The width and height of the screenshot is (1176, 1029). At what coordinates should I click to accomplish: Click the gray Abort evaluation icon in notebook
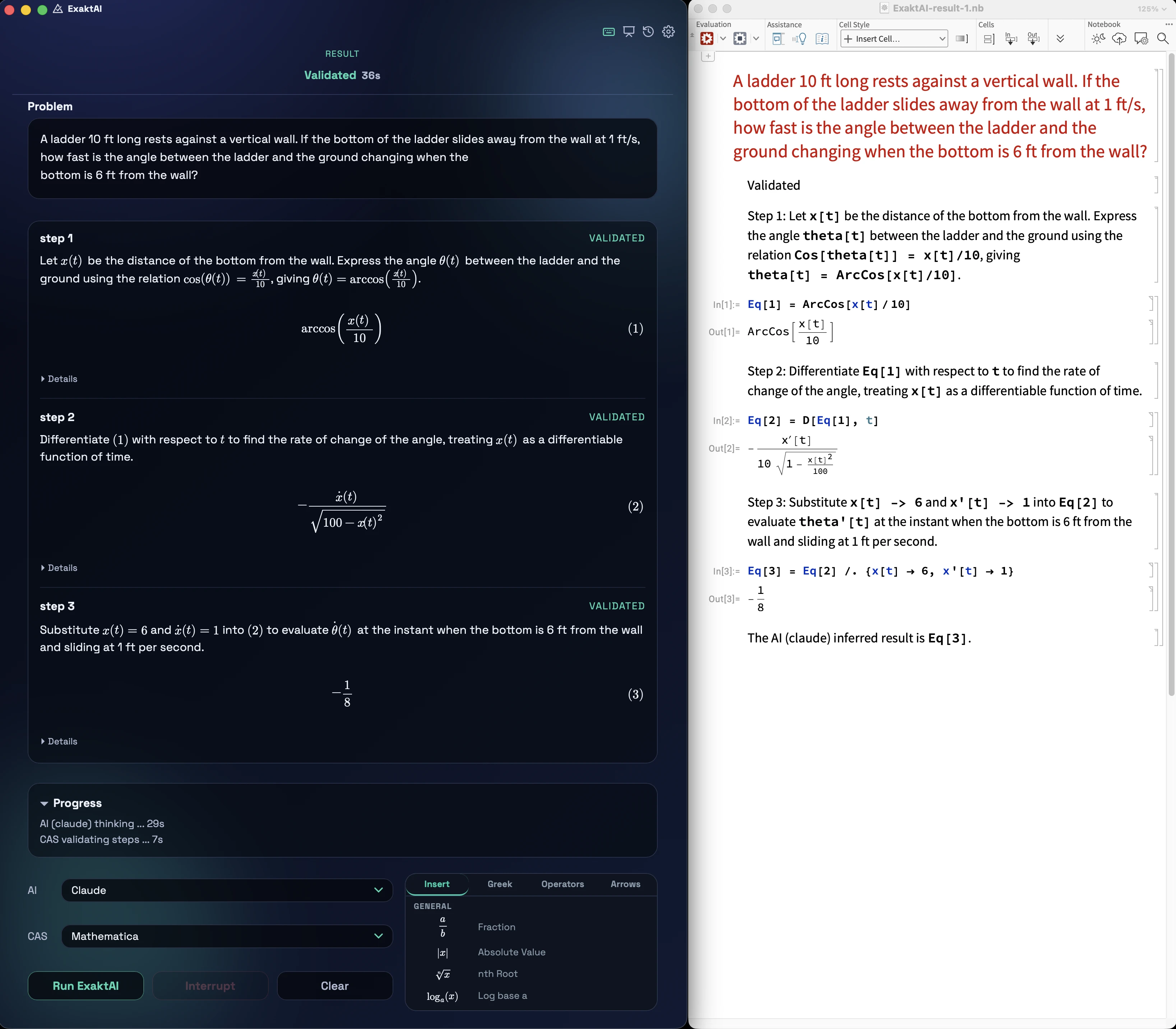740,38
